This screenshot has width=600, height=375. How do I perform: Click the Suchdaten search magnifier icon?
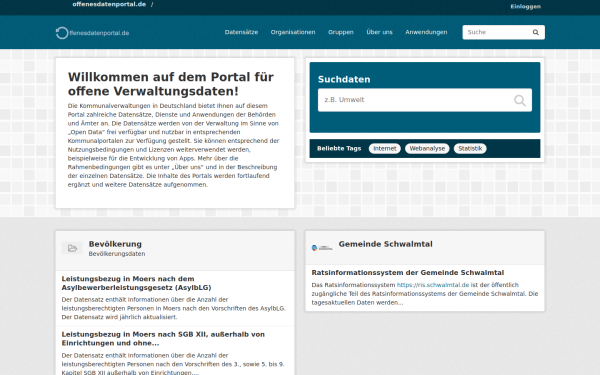point(520,101)
